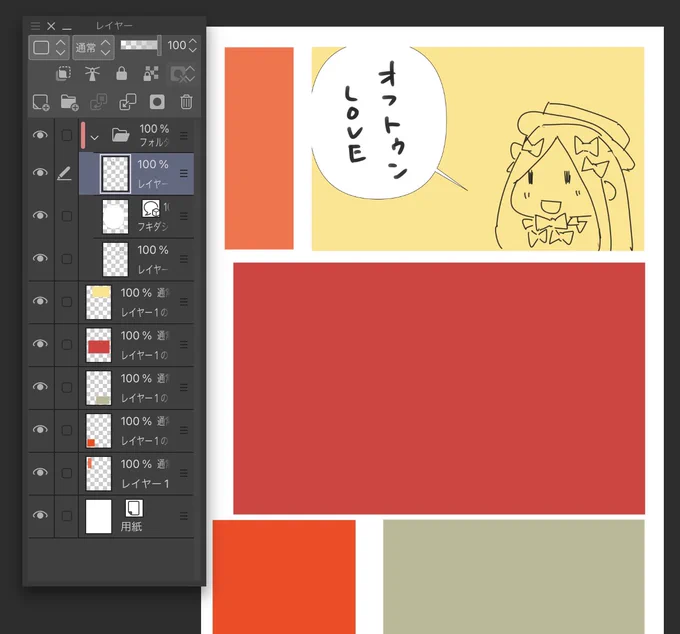Click the pen icon on the selected layer
The height and width of the screenshot is (634, 680).
(x=65, y=173)
